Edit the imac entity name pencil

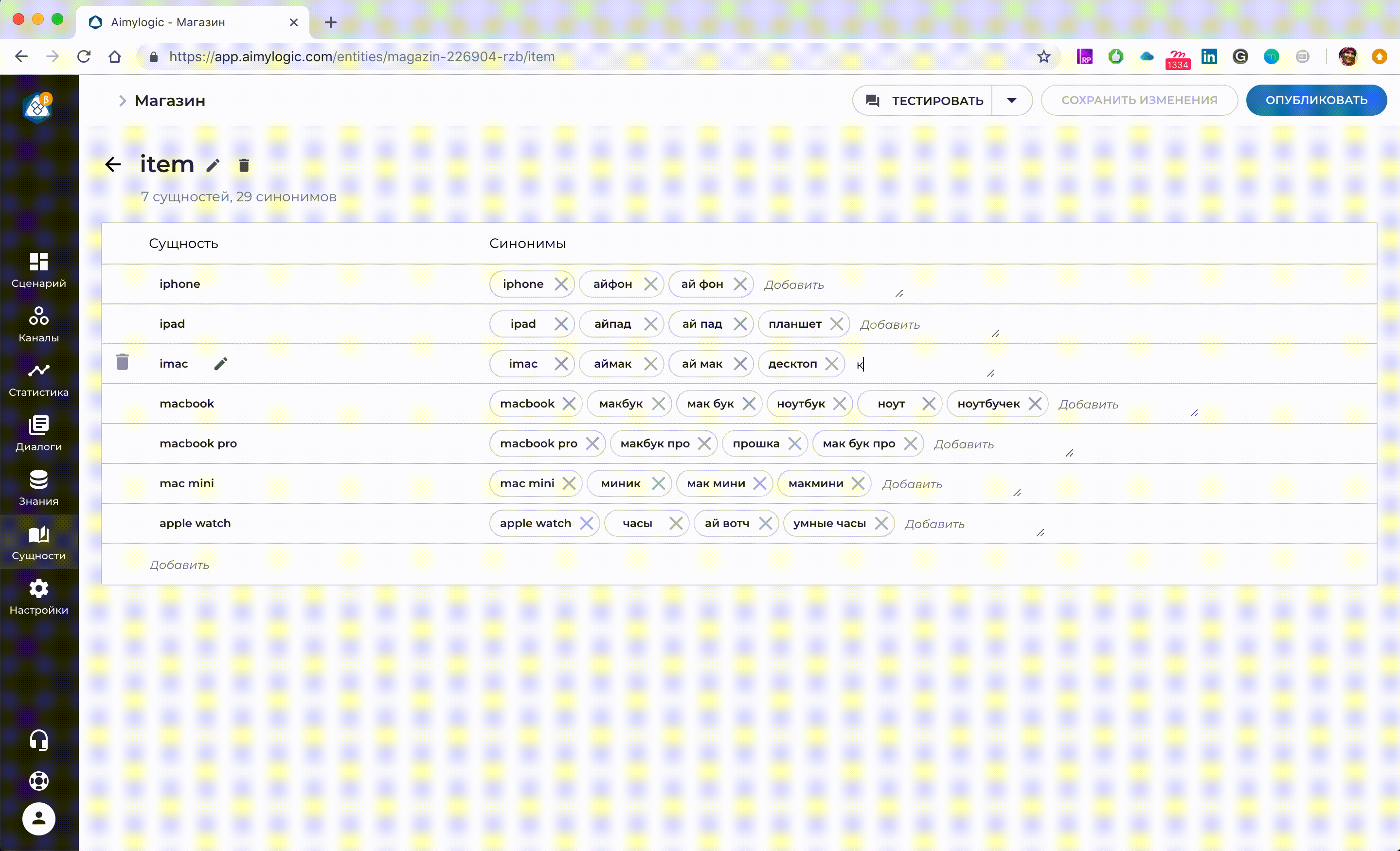220,364
